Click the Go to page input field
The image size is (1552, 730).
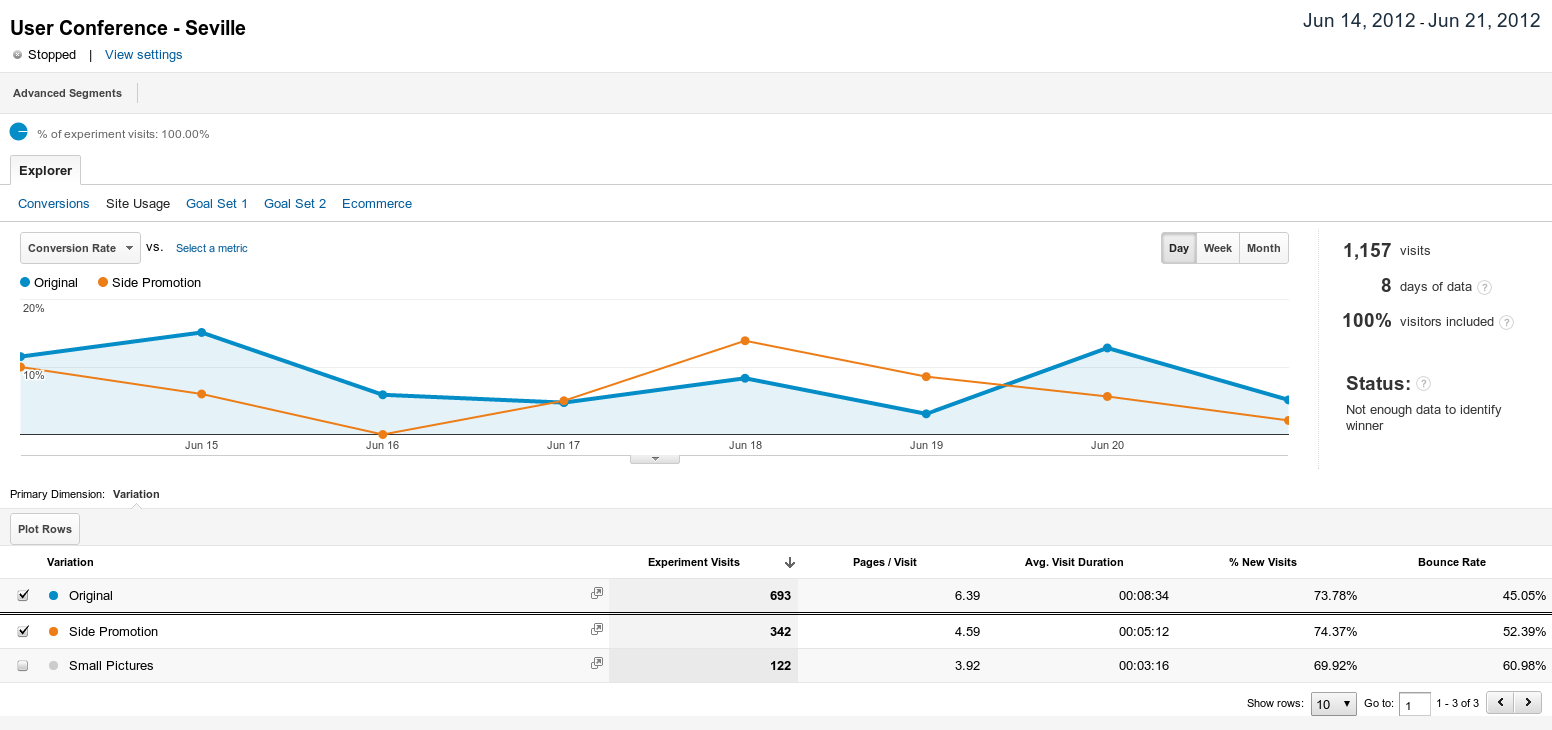tap(1414, 704)
